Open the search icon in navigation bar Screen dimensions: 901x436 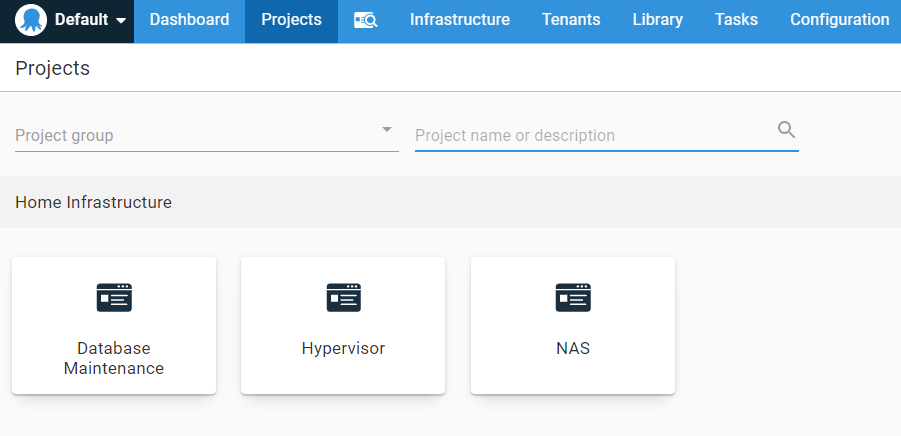tap(365, 20)
